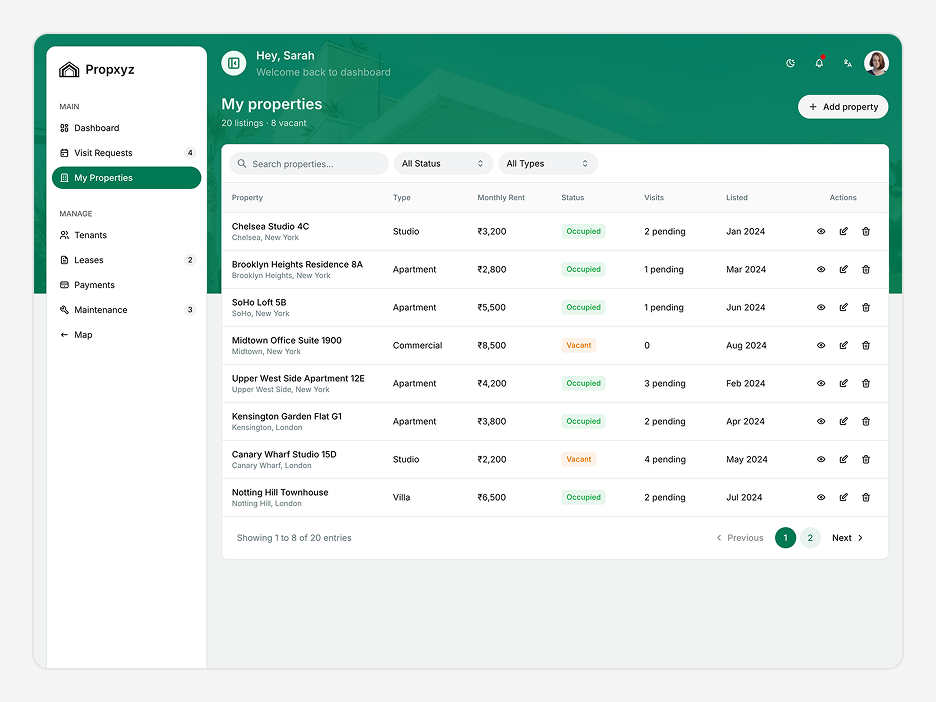Click ₹8,500 rent value

[491, 345]
